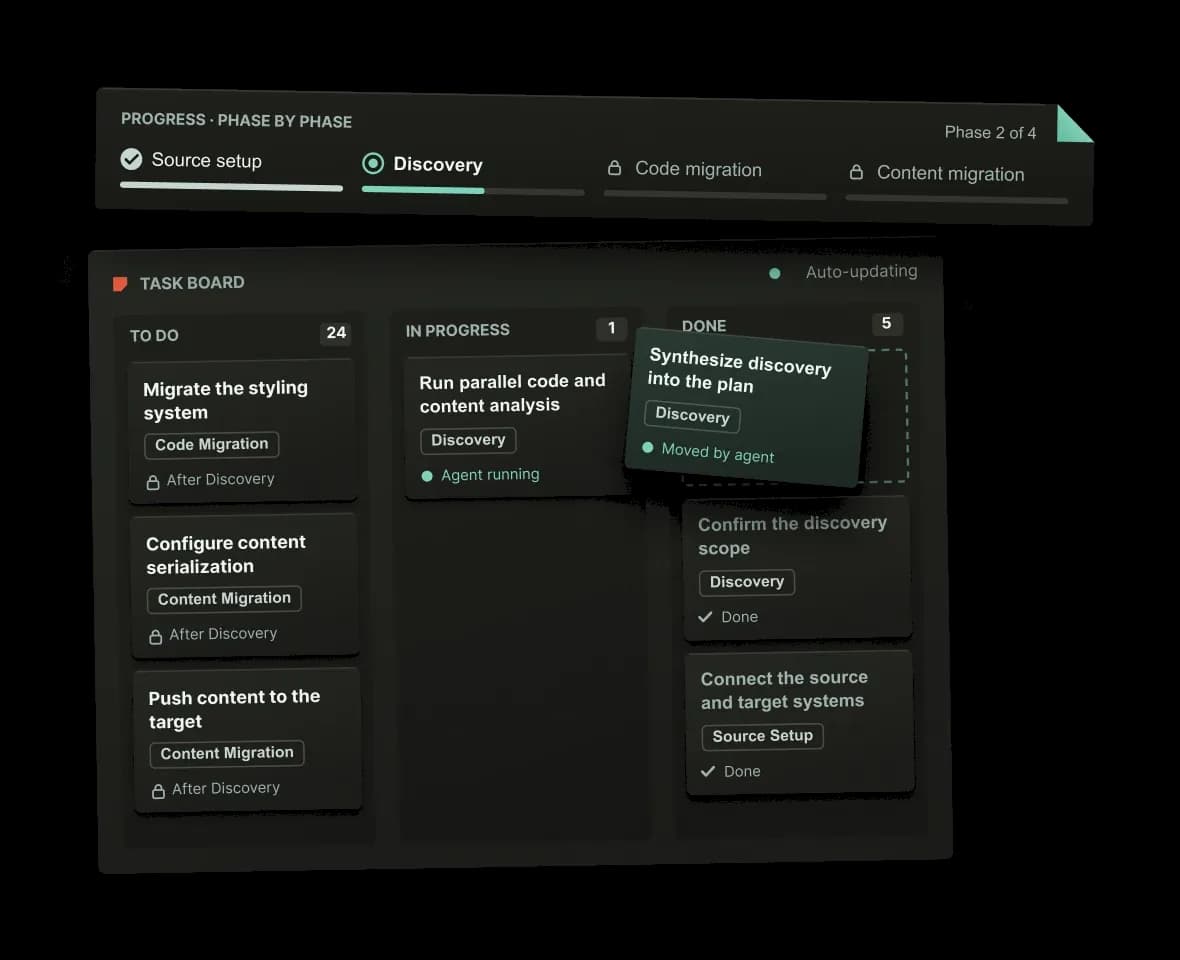The height and width of the screenshot is (960, 1180).
Task: Click Discovery tag on Run parallel code card
Action: (468, 440)
